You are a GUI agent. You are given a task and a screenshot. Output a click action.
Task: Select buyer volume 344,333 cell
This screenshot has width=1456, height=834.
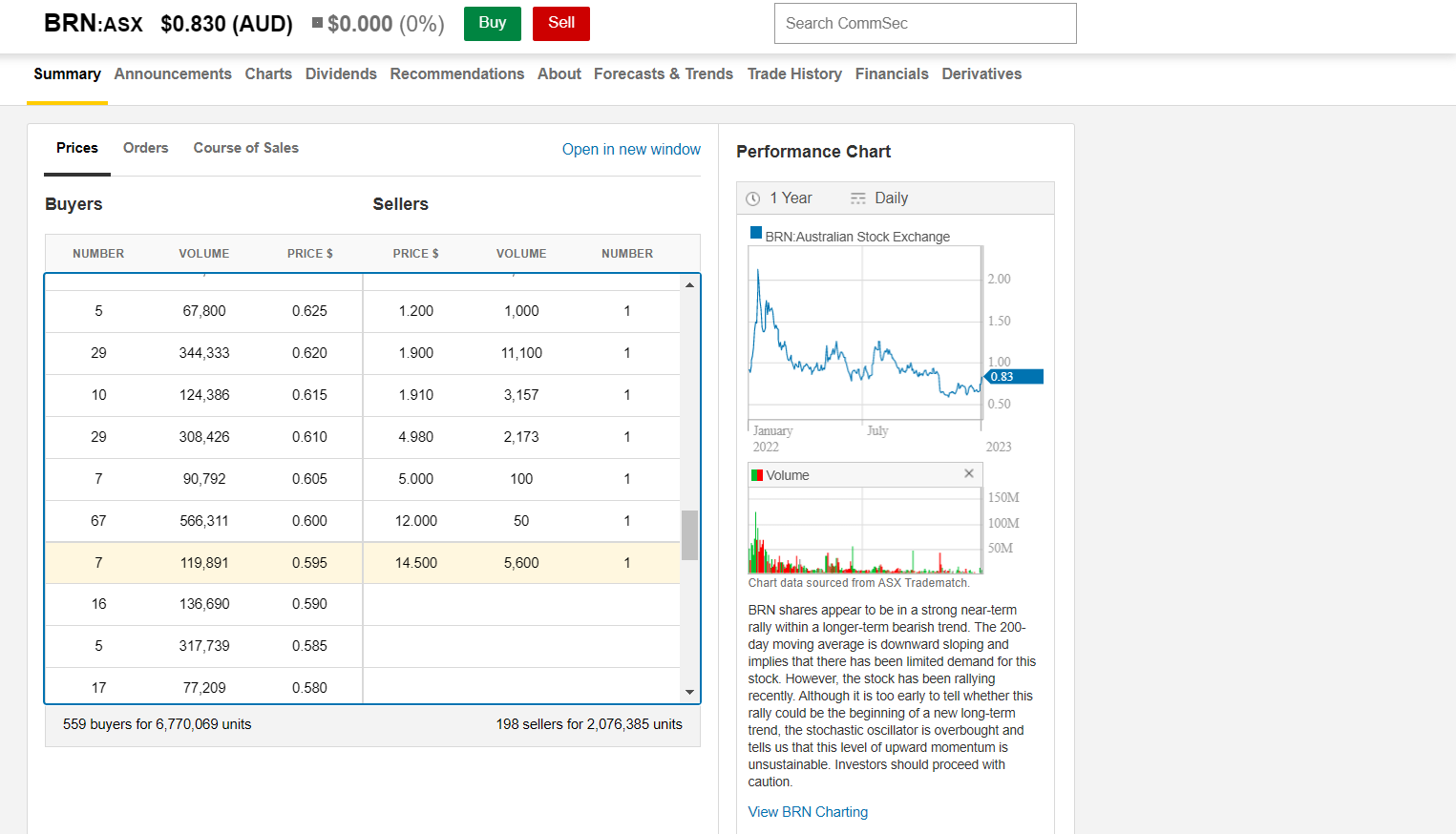pyautogui.click(x=204, y=353)
